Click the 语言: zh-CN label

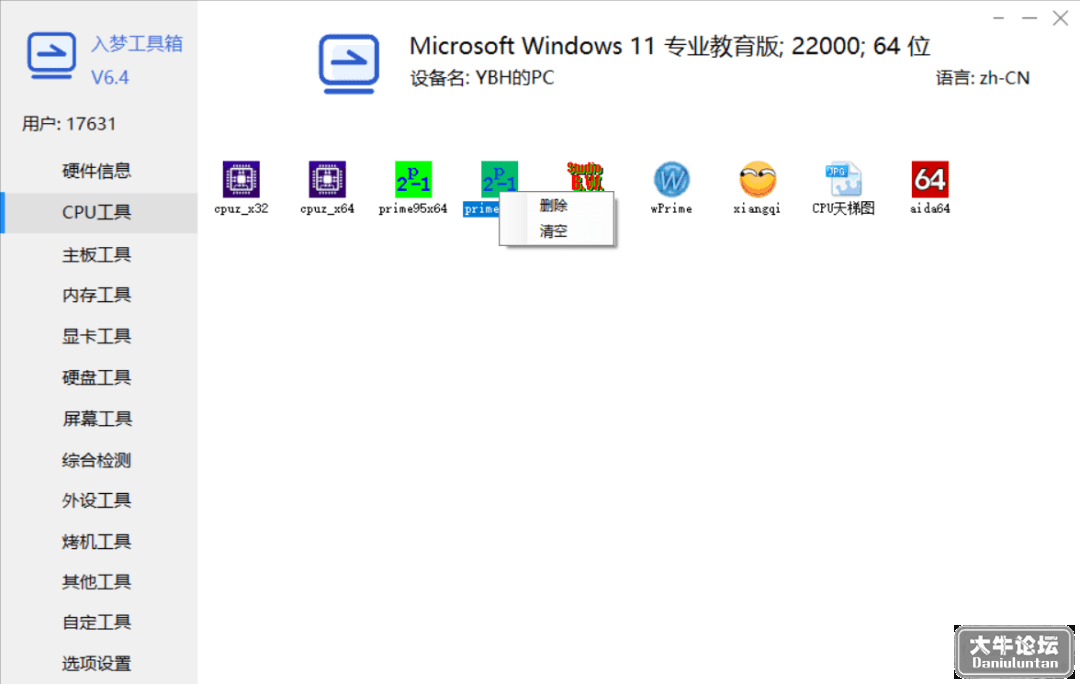coord(983,78)
